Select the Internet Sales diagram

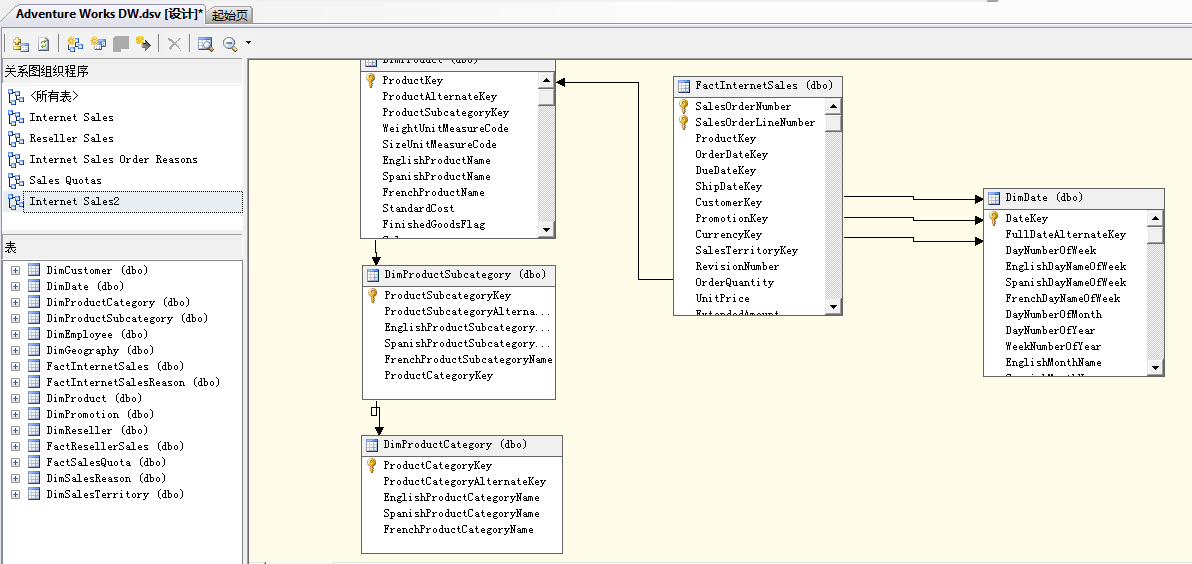tap(71, 117)
